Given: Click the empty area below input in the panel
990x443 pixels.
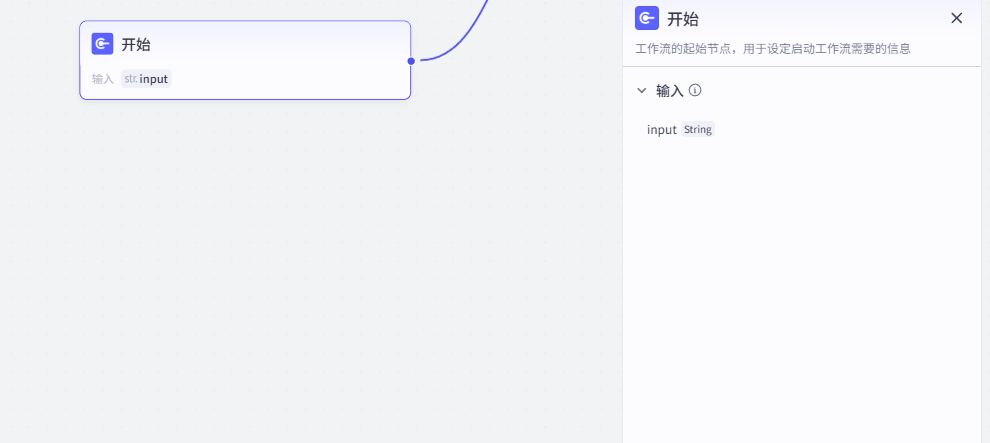Looking at the screenshot, I should pyautogui.click(x=800, y=280).
